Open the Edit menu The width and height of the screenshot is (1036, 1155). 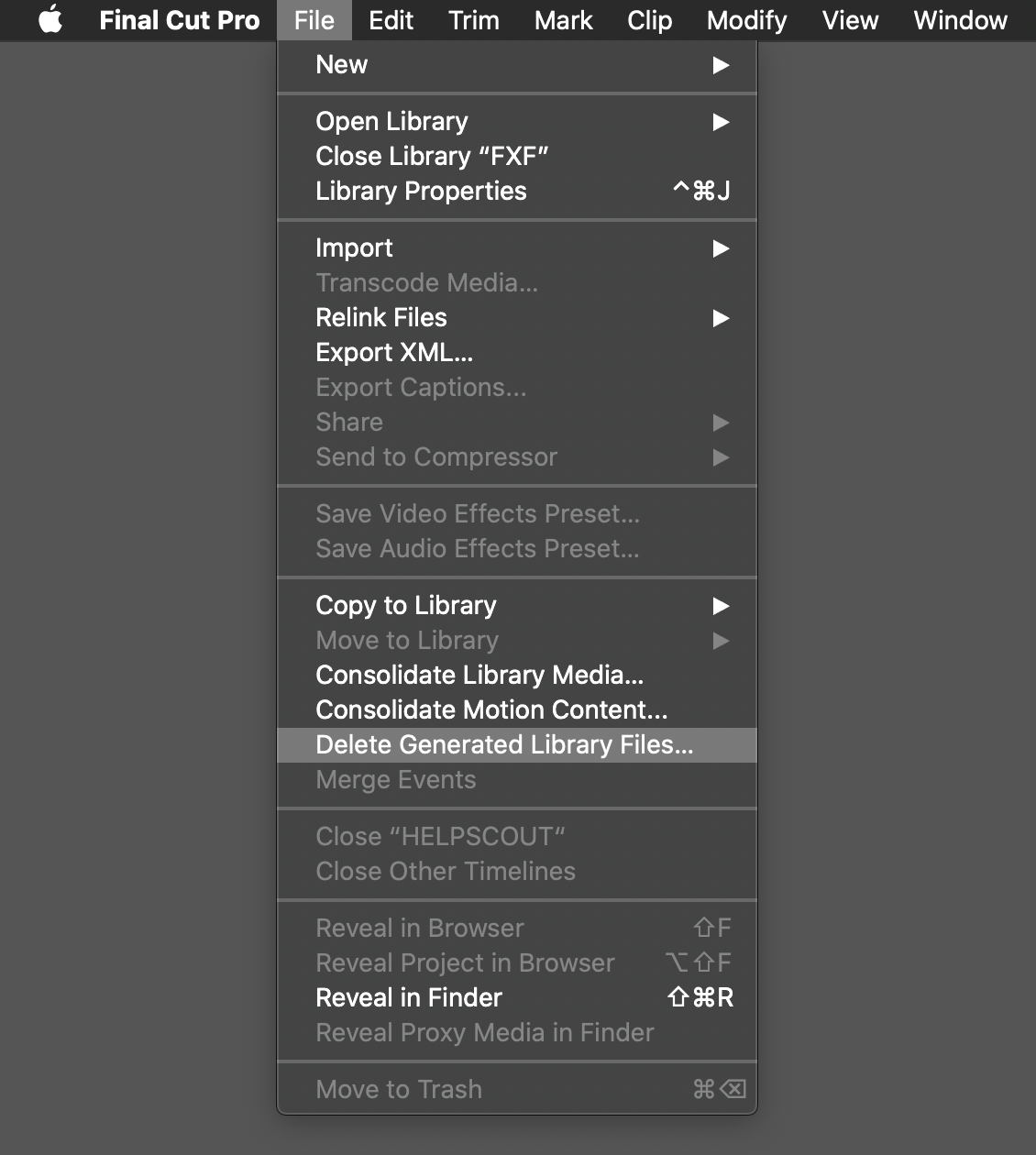pyautogui.click(x=391, y=20)
